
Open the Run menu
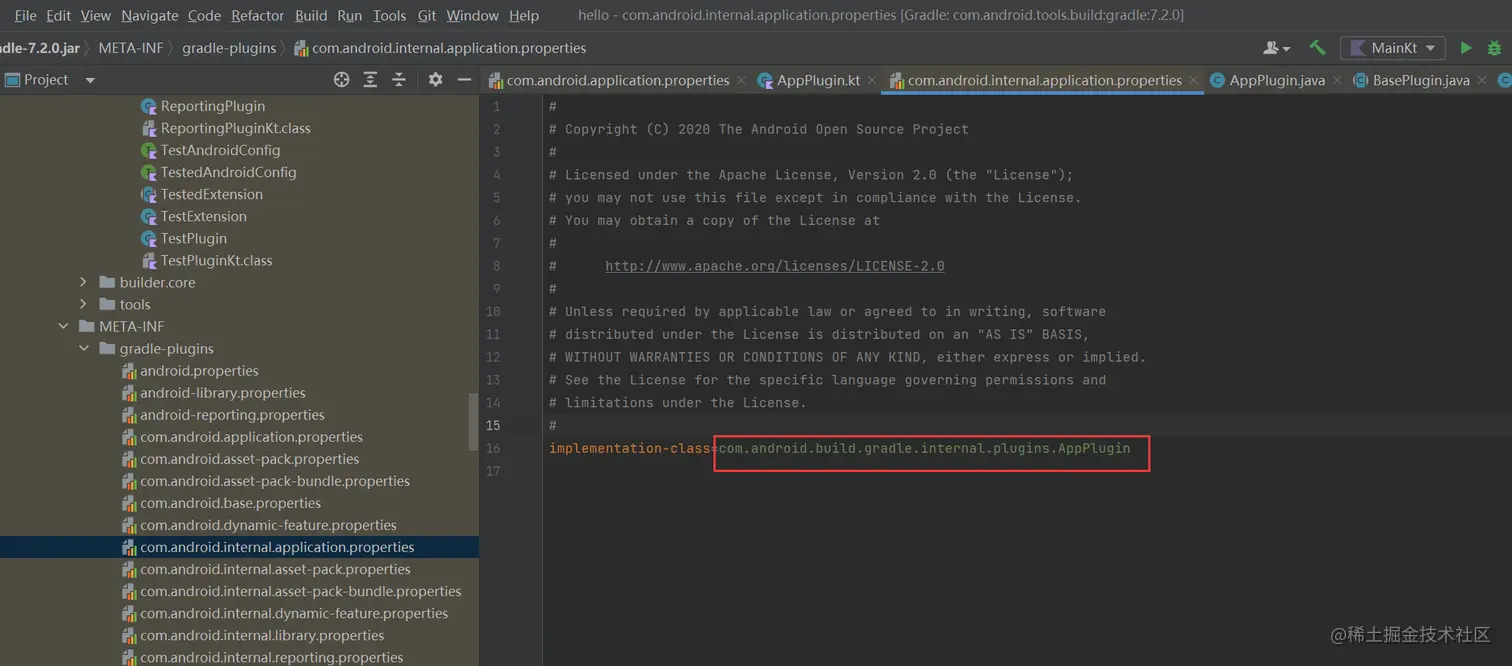pyautogui.click(x=349, y=15)
